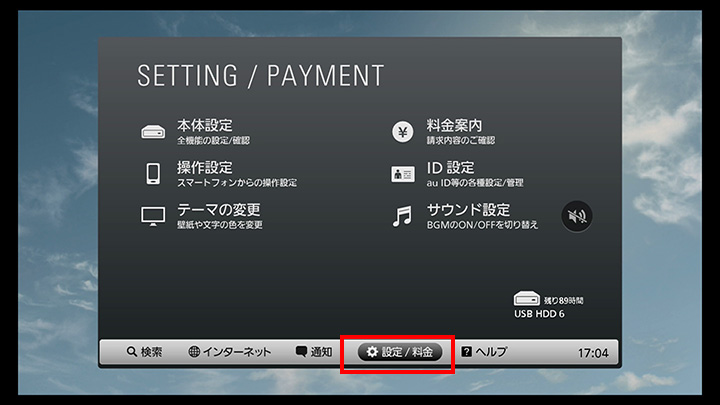Viewport: 720px width, 405px height.
Task: Toggle the muted speaker BGM button
Action: pos(577,216)
